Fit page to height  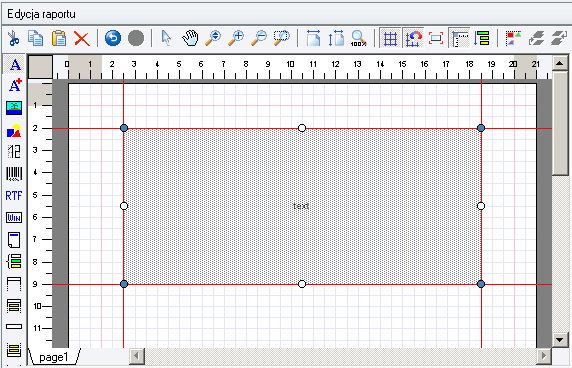coord(336,38)
